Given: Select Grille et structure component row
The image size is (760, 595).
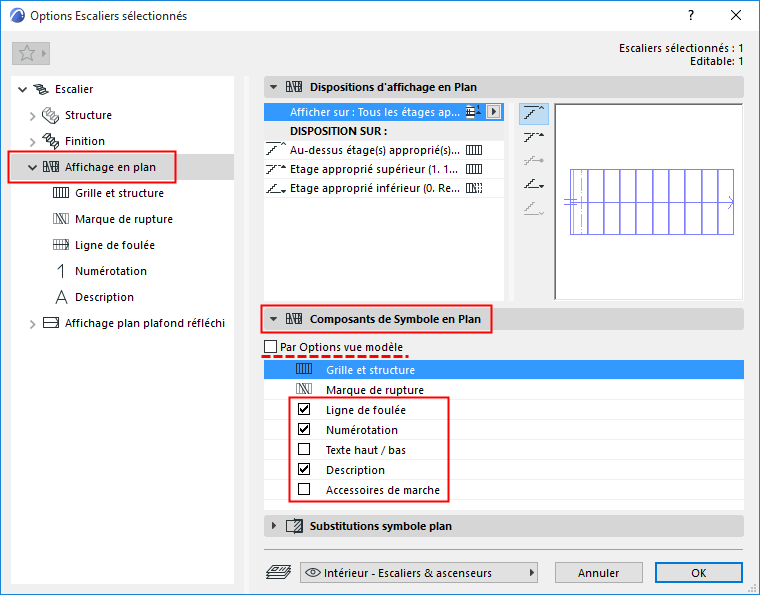Looking at the screenshot, I should (504, 370).
